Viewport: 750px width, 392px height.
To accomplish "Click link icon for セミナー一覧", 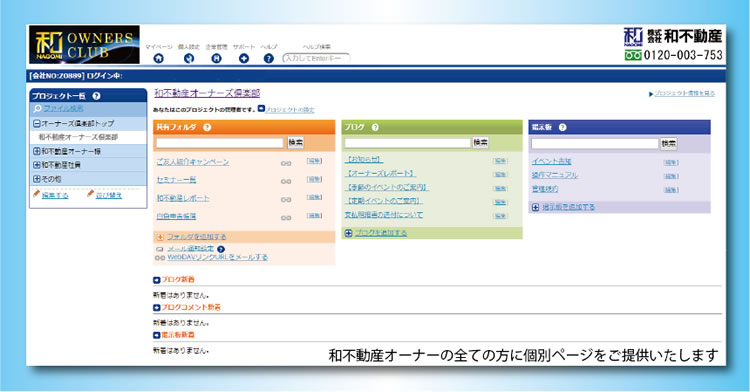I will [286, 182].
